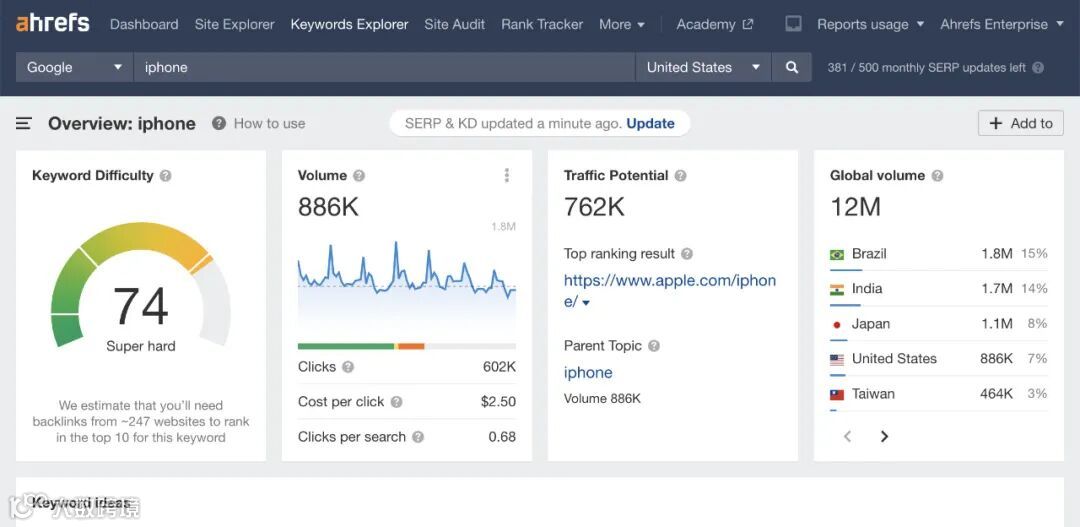This screenshot has height=527, width=1080.
Task: Open Site Audit
Action: pos(455,24)
